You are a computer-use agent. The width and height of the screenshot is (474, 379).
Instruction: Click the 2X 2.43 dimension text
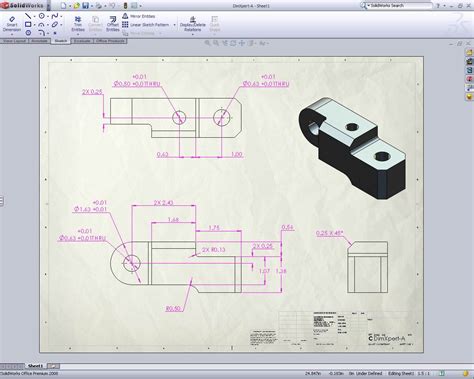[x=164, y=202]
